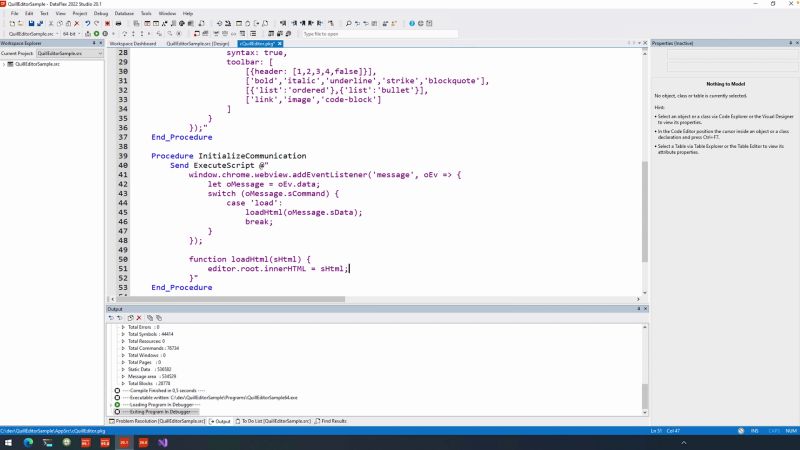Click the first icon in the Output toolbar
Image resolution: width=800 pixels, height=450 pixels.
click(x=111, y=318)
